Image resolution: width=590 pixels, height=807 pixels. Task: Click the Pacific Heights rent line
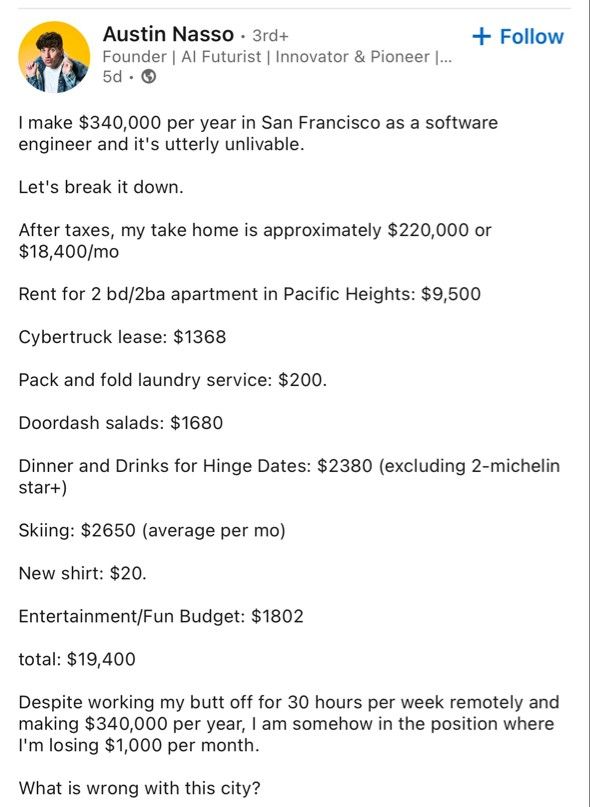click(x=250, y=294)
